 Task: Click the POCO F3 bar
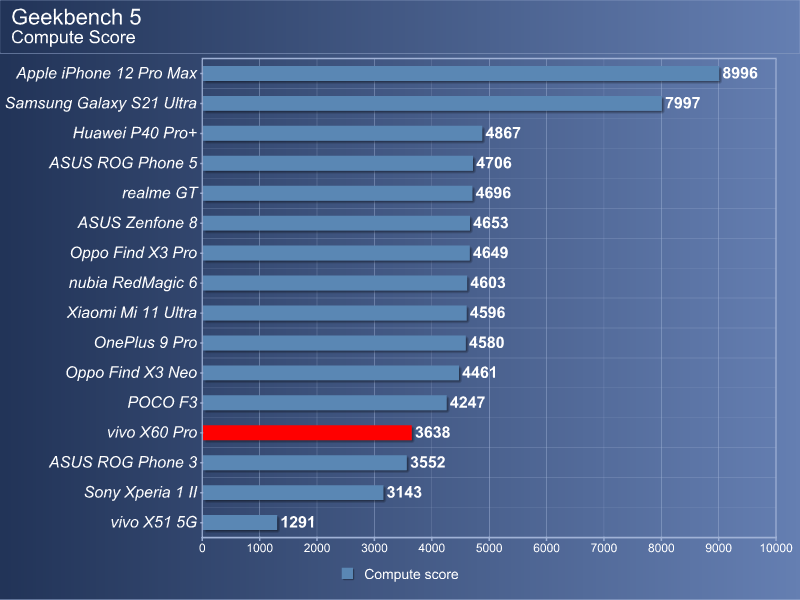324,403
